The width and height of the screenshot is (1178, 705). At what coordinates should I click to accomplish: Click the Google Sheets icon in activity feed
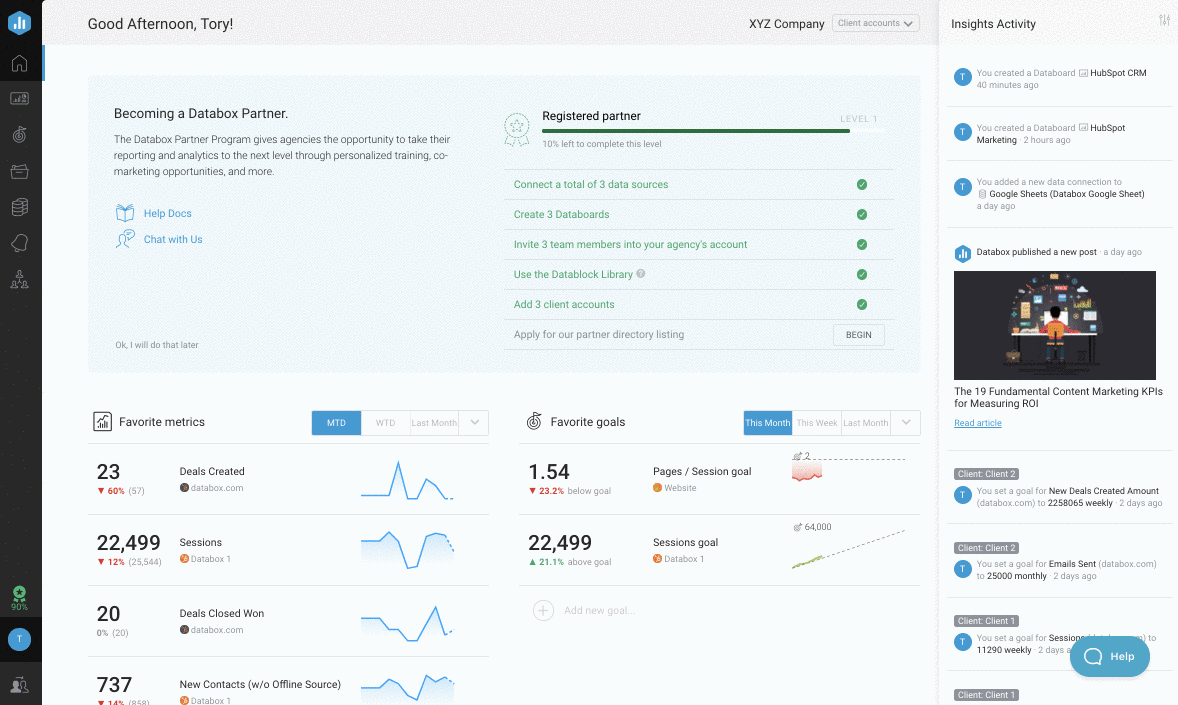pos(982,194)
